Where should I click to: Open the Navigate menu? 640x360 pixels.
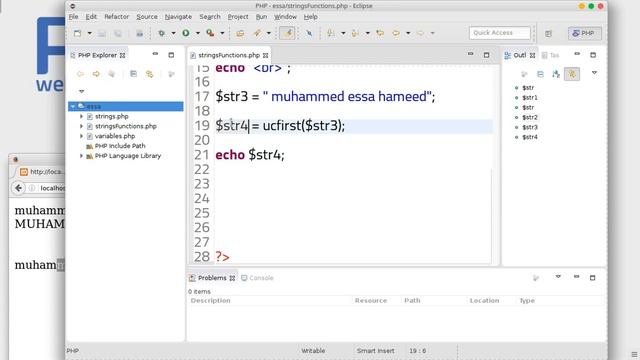pos(178,17)
